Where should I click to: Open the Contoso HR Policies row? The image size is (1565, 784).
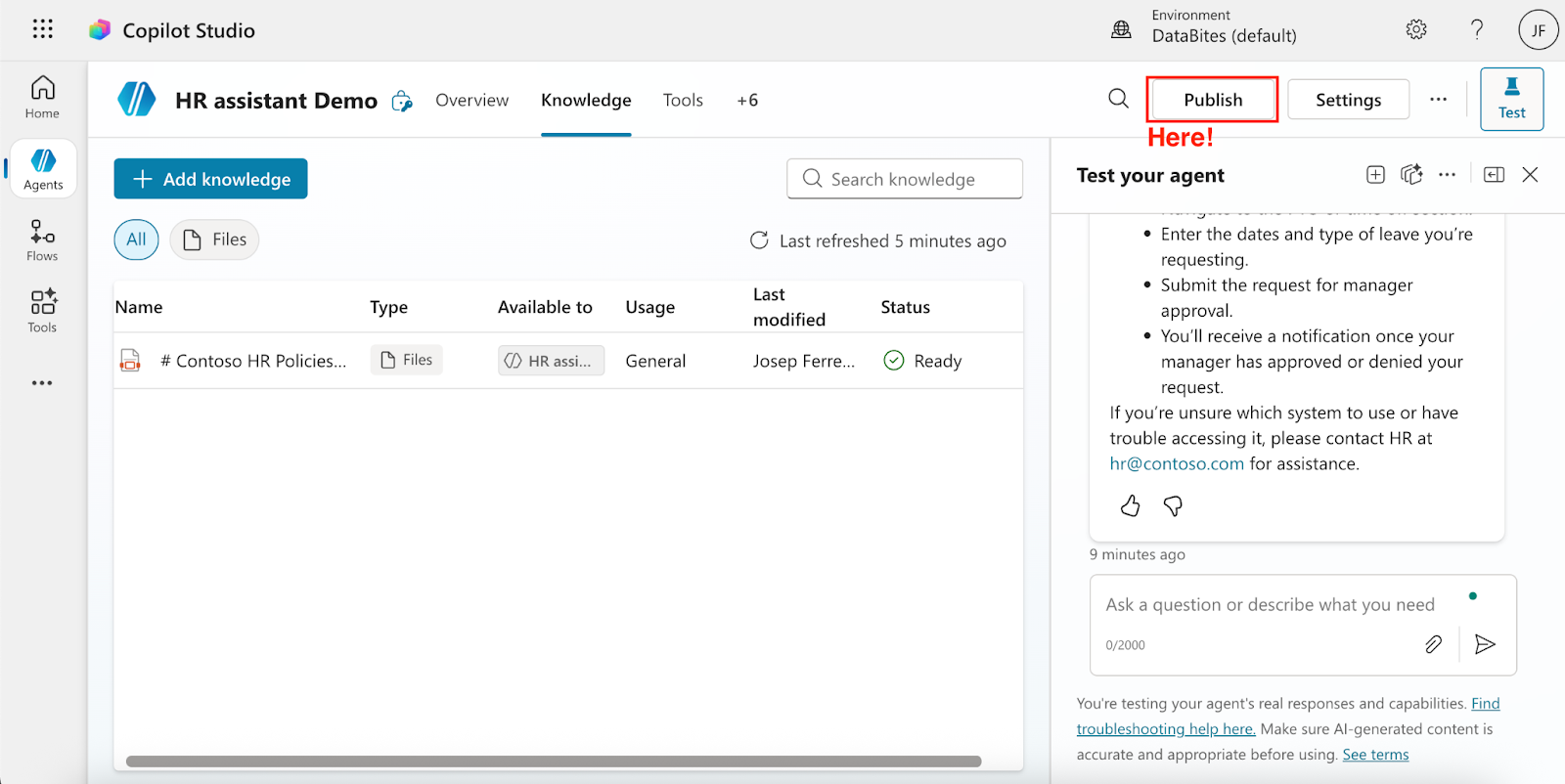click(x=568, y=361)
